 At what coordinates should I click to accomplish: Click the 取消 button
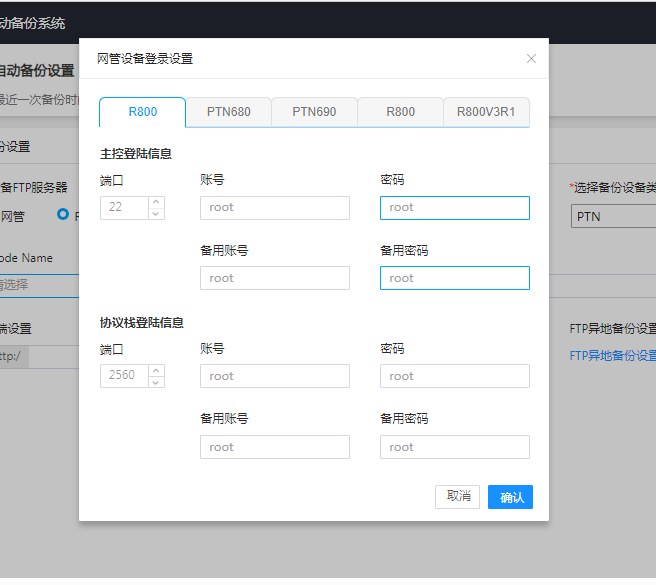tap(458, 497)
